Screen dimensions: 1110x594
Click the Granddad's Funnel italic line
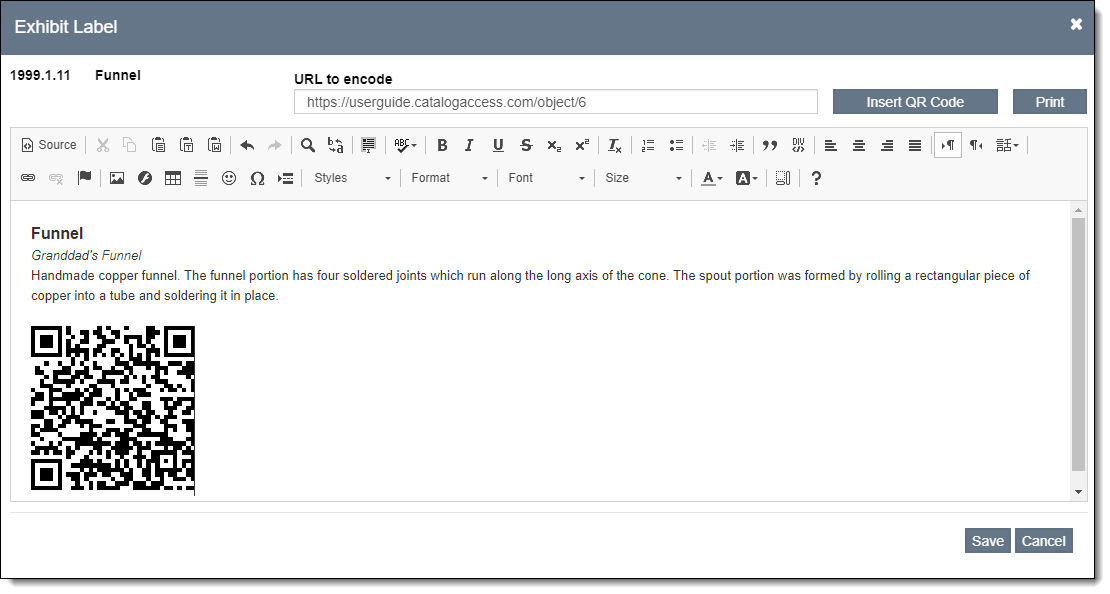click(86, 255)
